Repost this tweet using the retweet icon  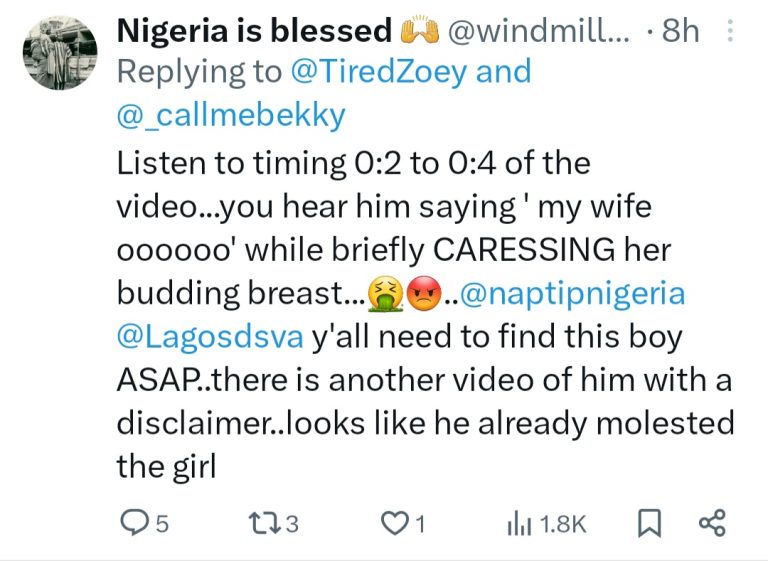pyautogui.click(x=261, y=523)
